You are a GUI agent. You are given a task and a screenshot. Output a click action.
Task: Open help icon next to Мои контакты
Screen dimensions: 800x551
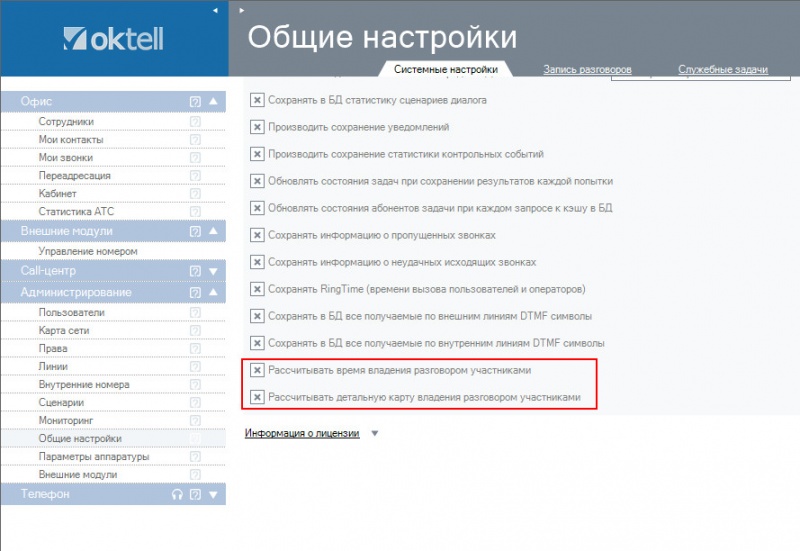(x=195, y=139)
